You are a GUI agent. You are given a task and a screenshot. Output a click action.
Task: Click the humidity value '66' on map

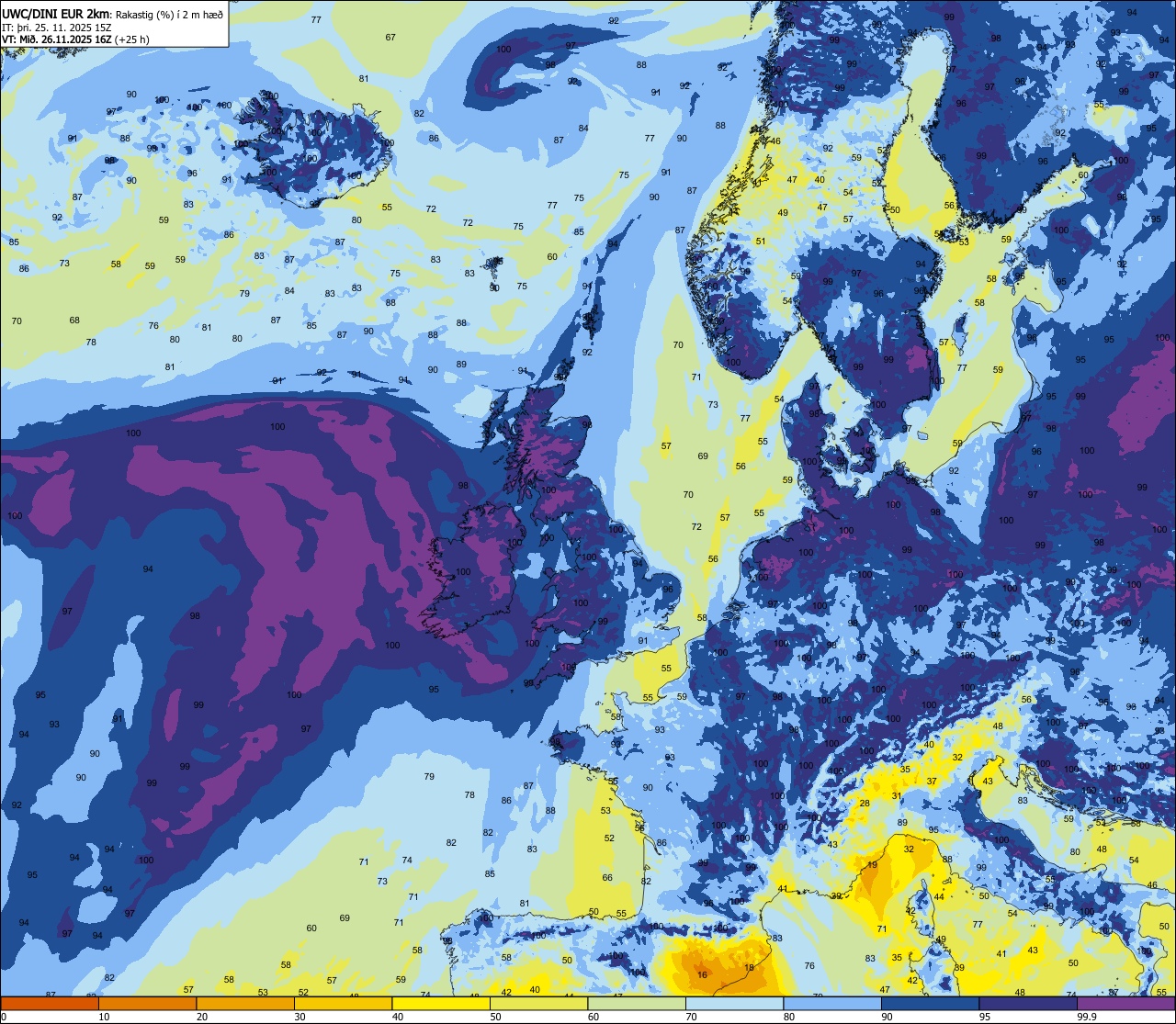tap(607, 877)
